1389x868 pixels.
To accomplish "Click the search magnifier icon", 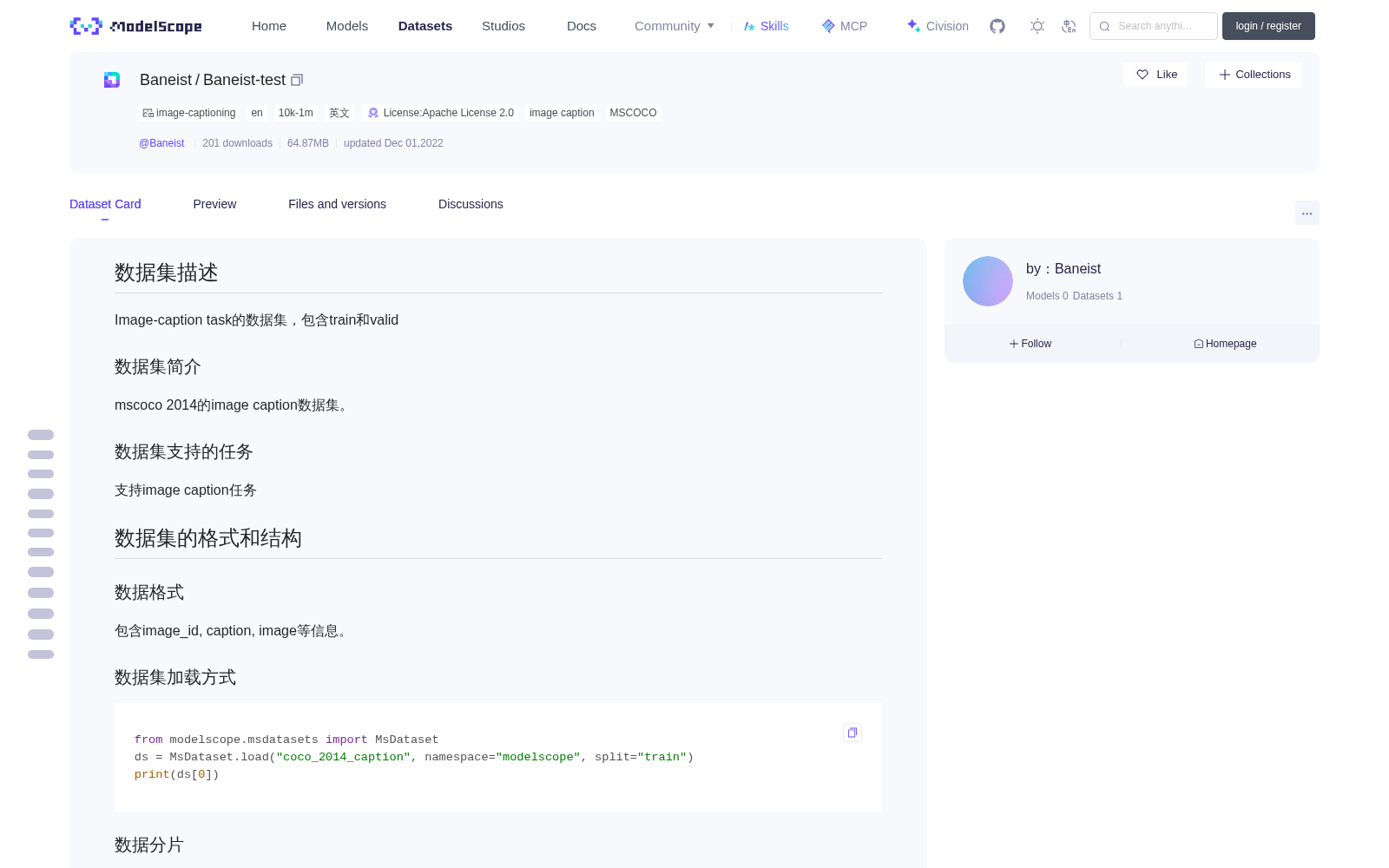I will (x=1104, y=26).
